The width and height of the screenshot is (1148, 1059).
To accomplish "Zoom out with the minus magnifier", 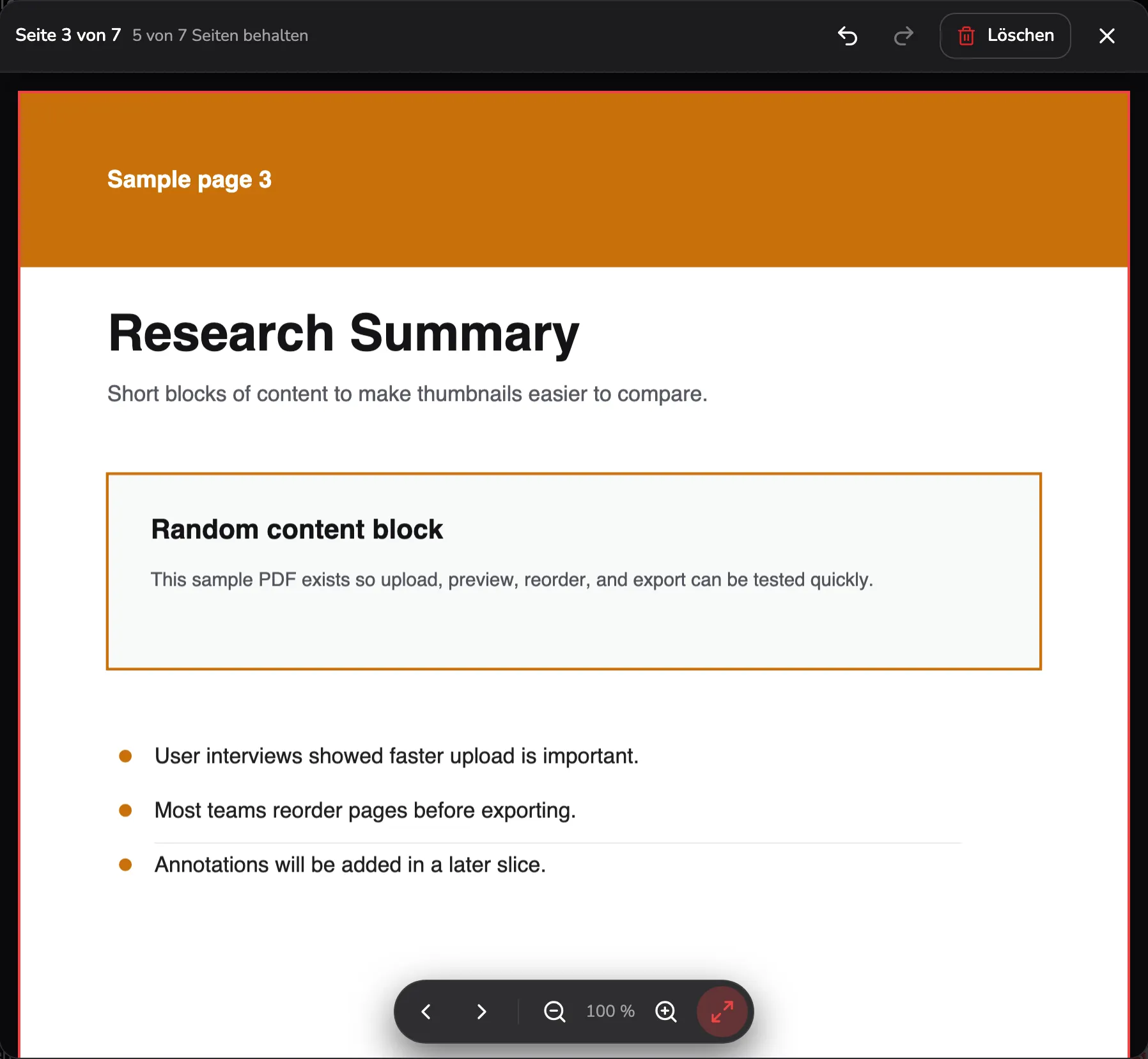I will 554,1011.
